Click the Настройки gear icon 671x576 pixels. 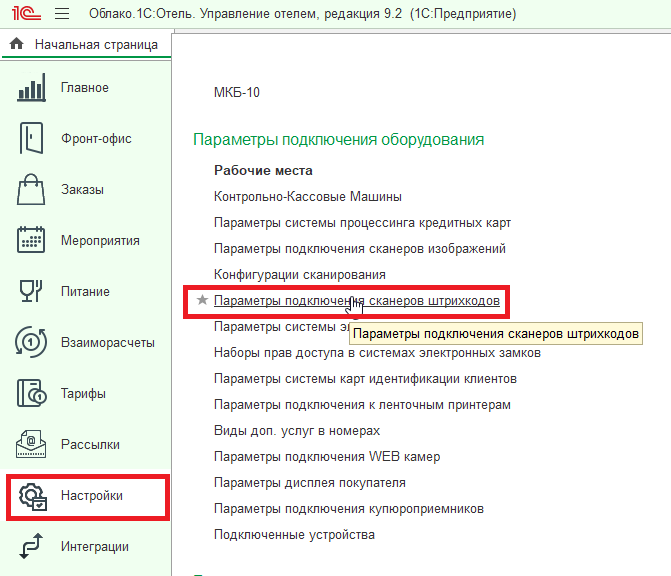[x=33, y=496]
